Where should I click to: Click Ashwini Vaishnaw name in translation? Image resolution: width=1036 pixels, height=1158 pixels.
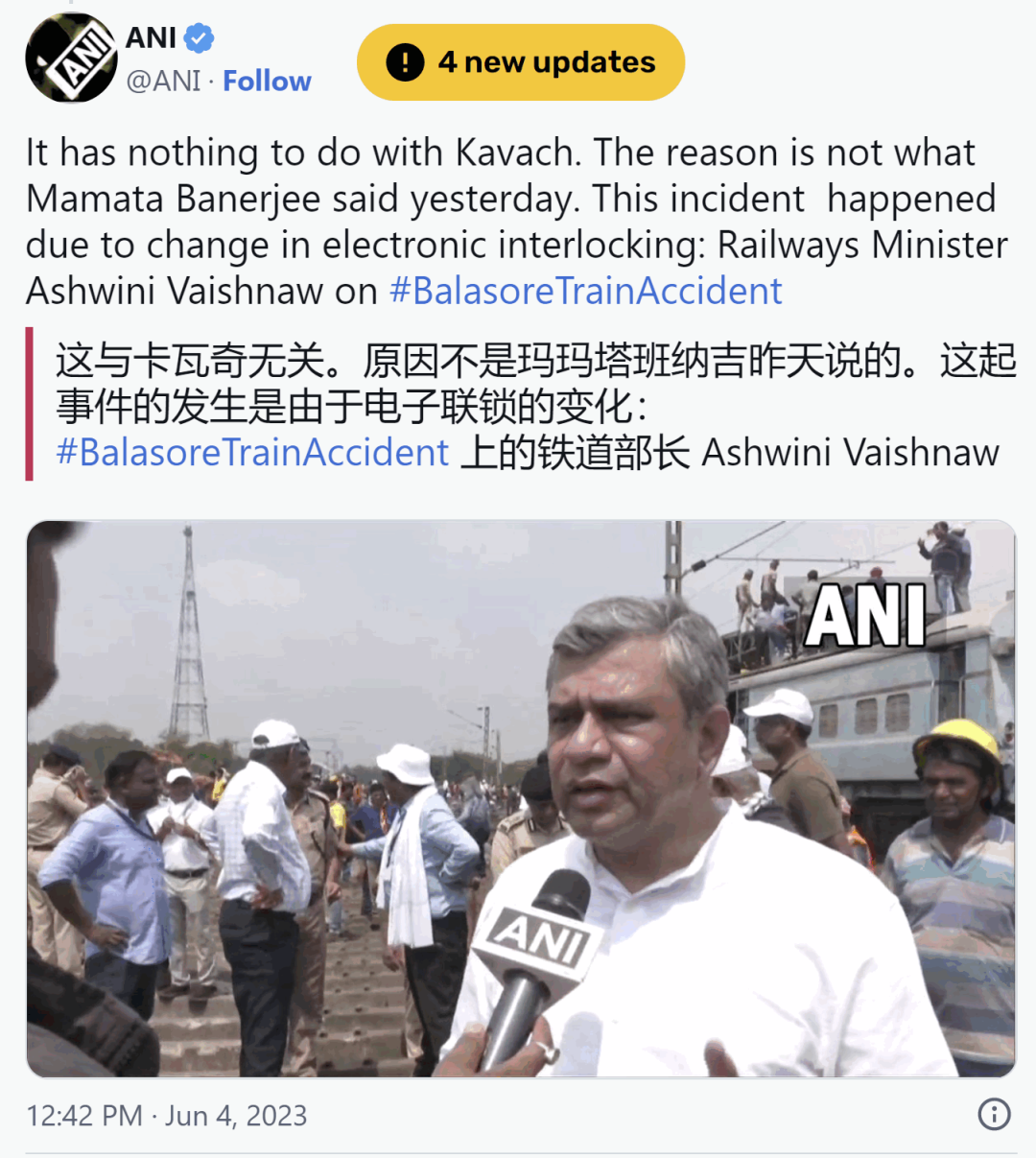[x=851, y=452]
